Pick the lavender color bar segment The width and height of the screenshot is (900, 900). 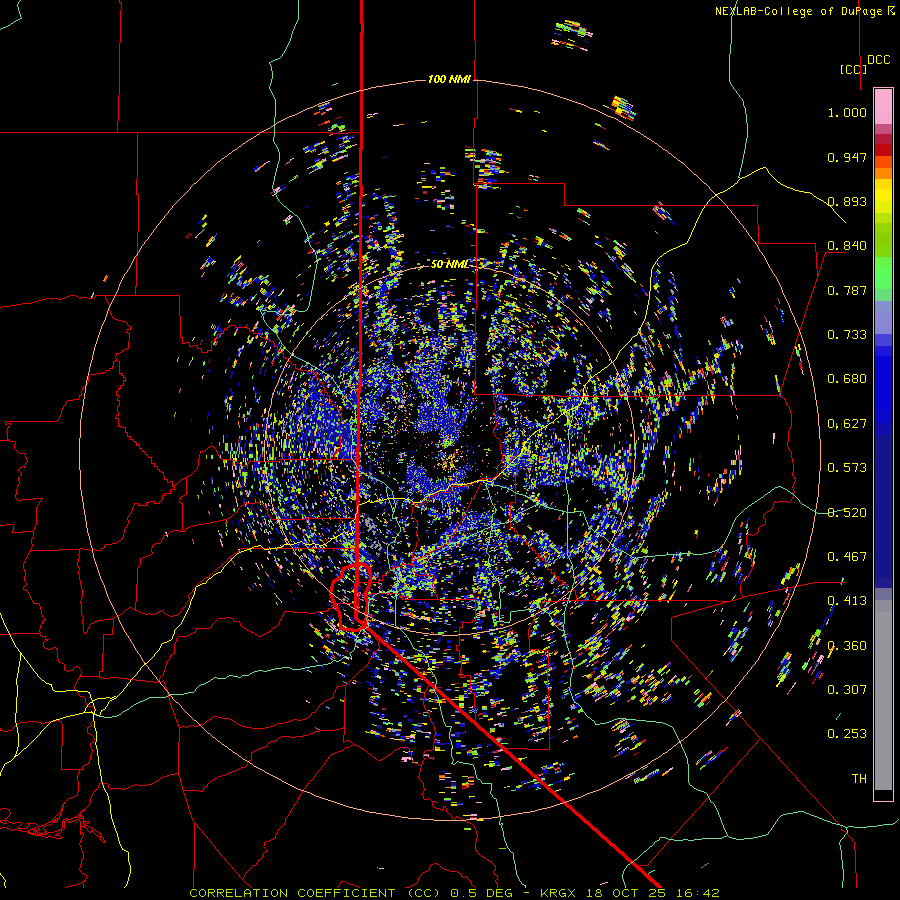point(883,317)
